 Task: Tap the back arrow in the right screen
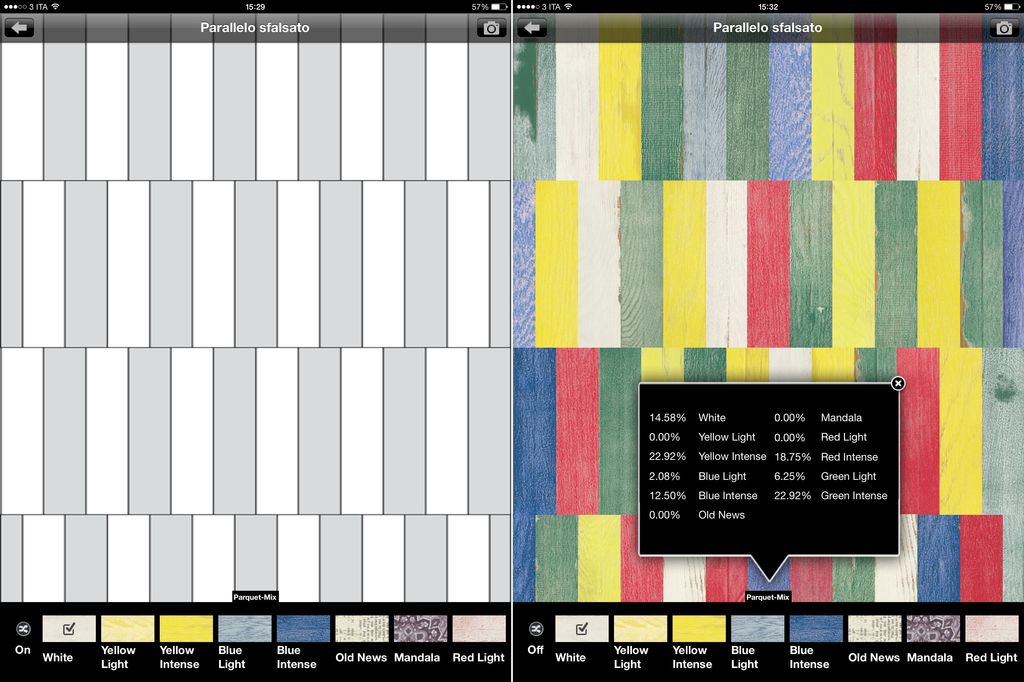532,28
